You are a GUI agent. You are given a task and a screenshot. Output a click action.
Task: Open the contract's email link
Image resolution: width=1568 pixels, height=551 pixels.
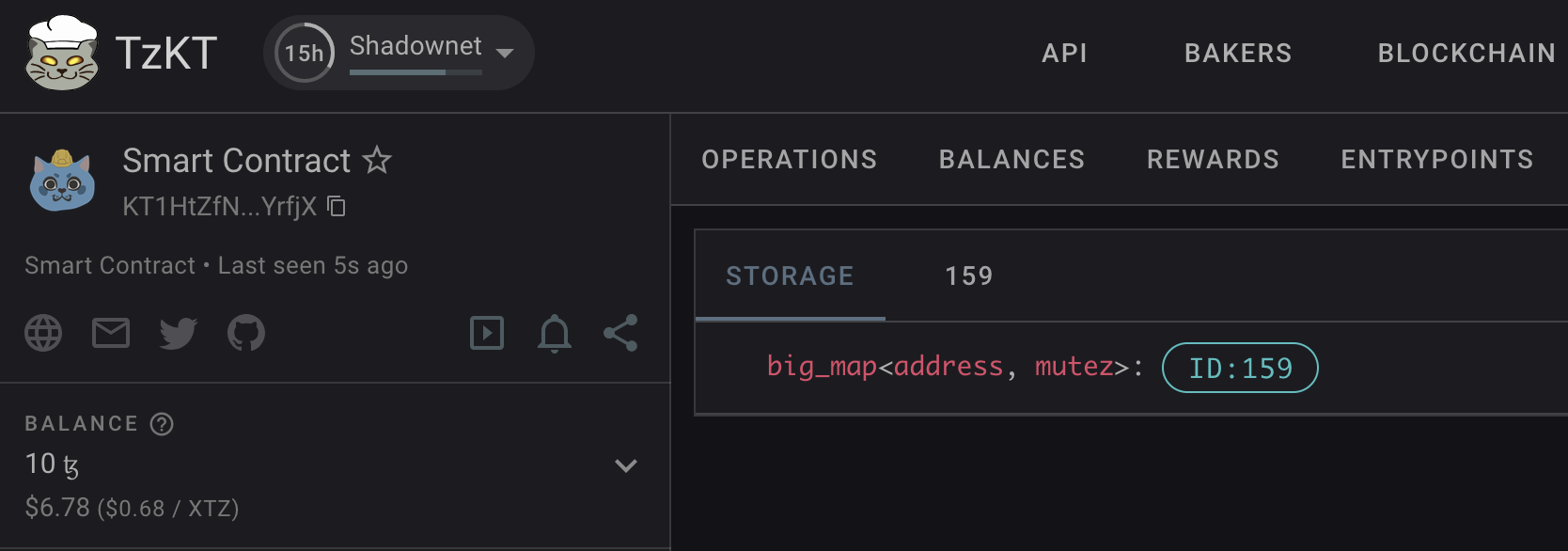pos(110,333)
